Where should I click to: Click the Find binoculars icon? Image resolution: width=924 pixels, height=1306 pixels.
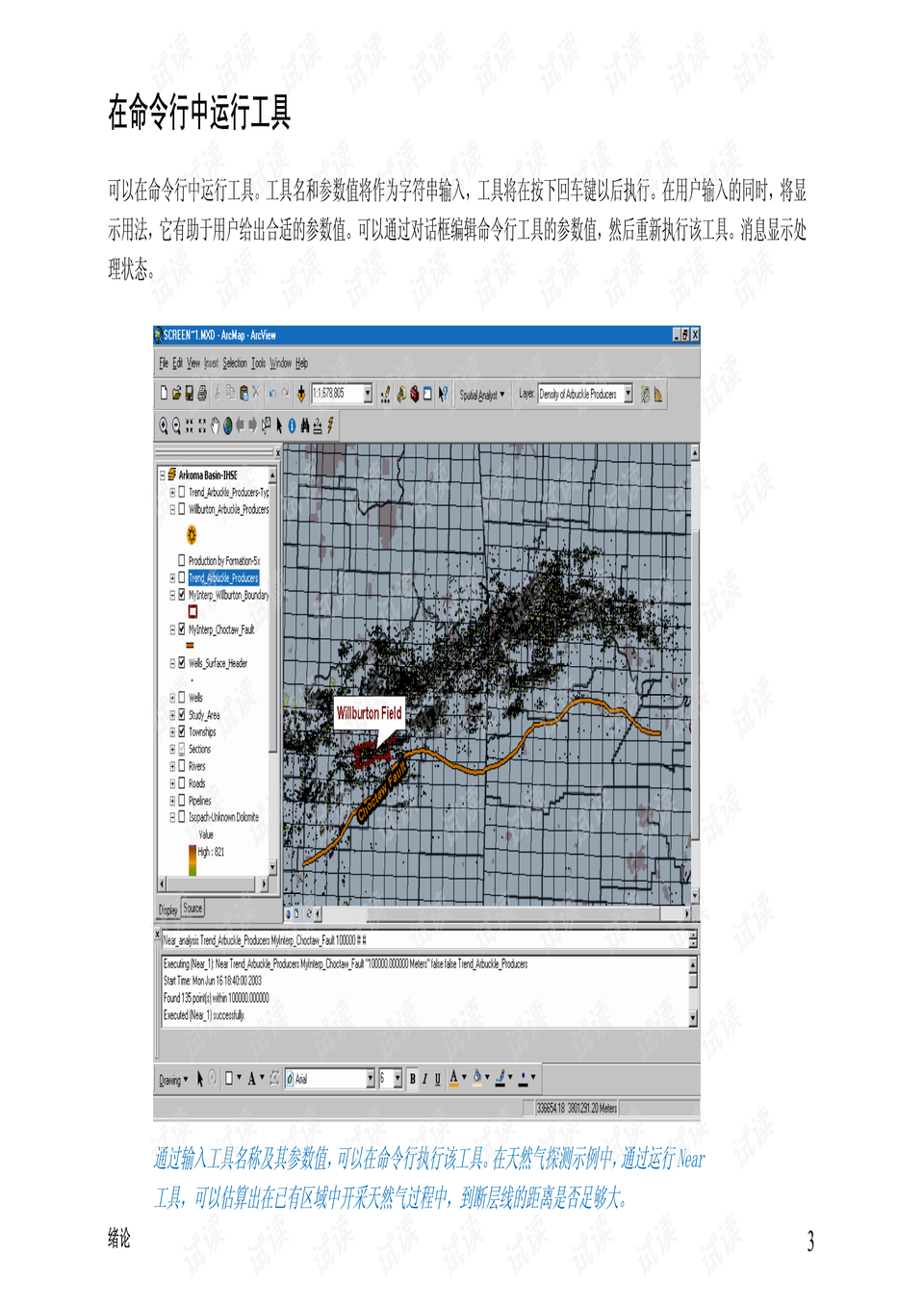click(305, 425)
